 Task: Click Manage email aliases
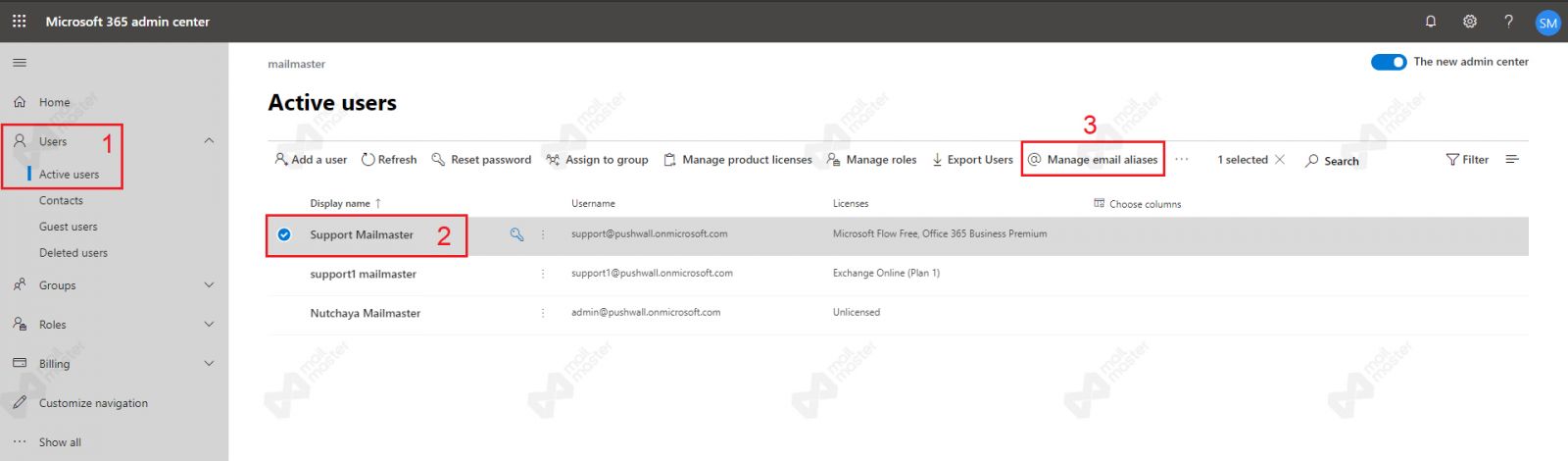[x=1093, y=159]
